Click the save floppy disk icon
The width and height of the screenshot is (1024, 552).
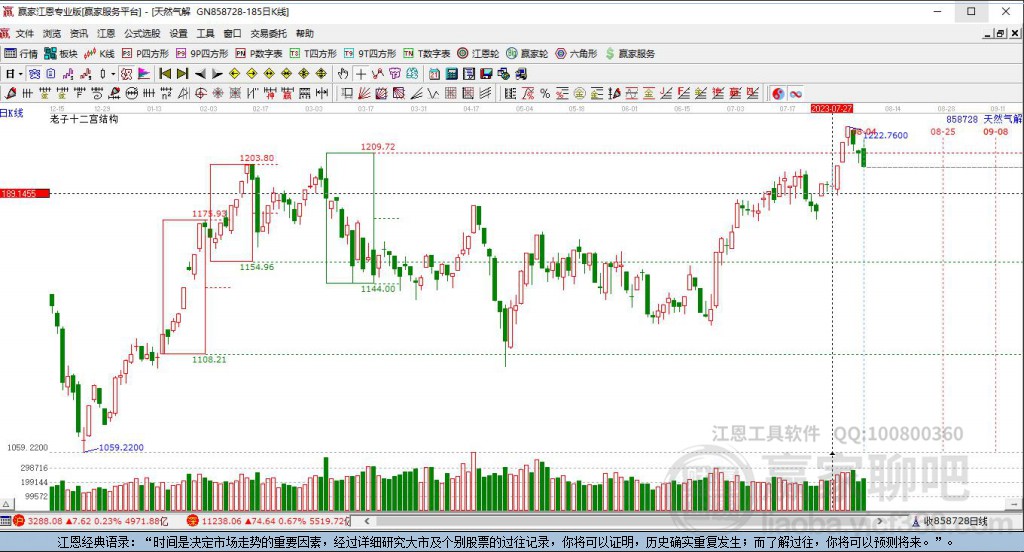pyautogui.click(x=486, y=74)
